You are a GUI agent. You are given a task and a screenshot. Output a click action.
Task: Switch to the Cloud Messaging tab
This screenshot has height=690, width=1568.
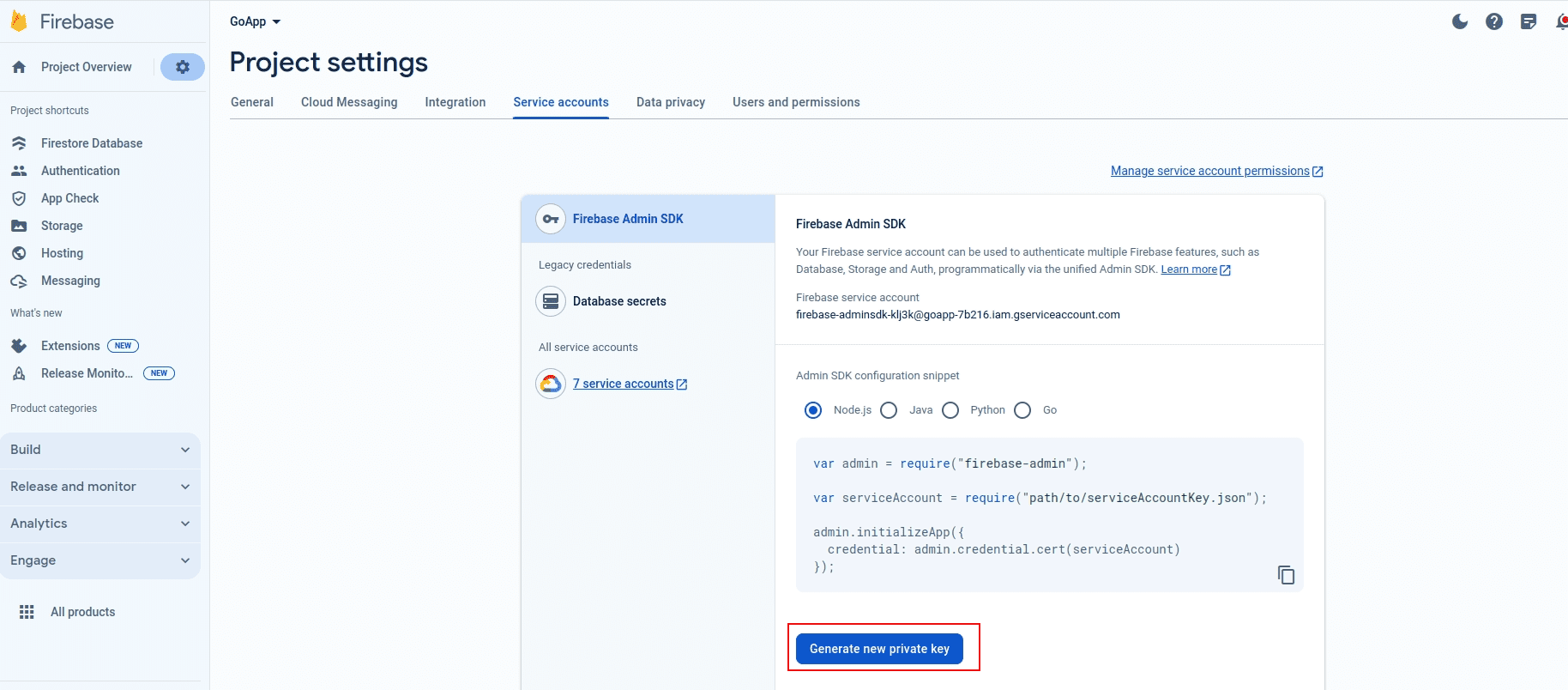349,102
